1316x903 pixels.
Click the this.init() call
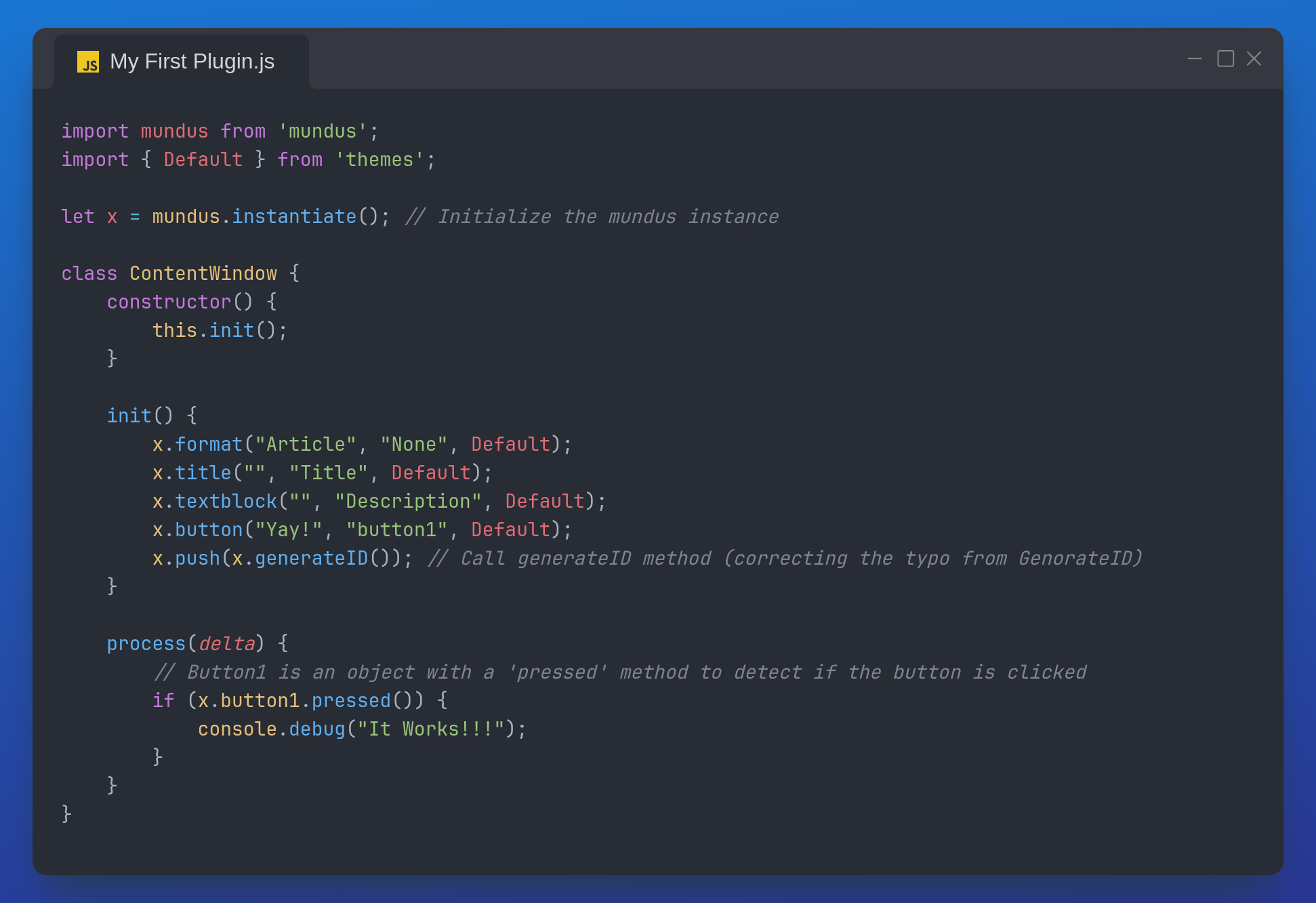[220, 330]
